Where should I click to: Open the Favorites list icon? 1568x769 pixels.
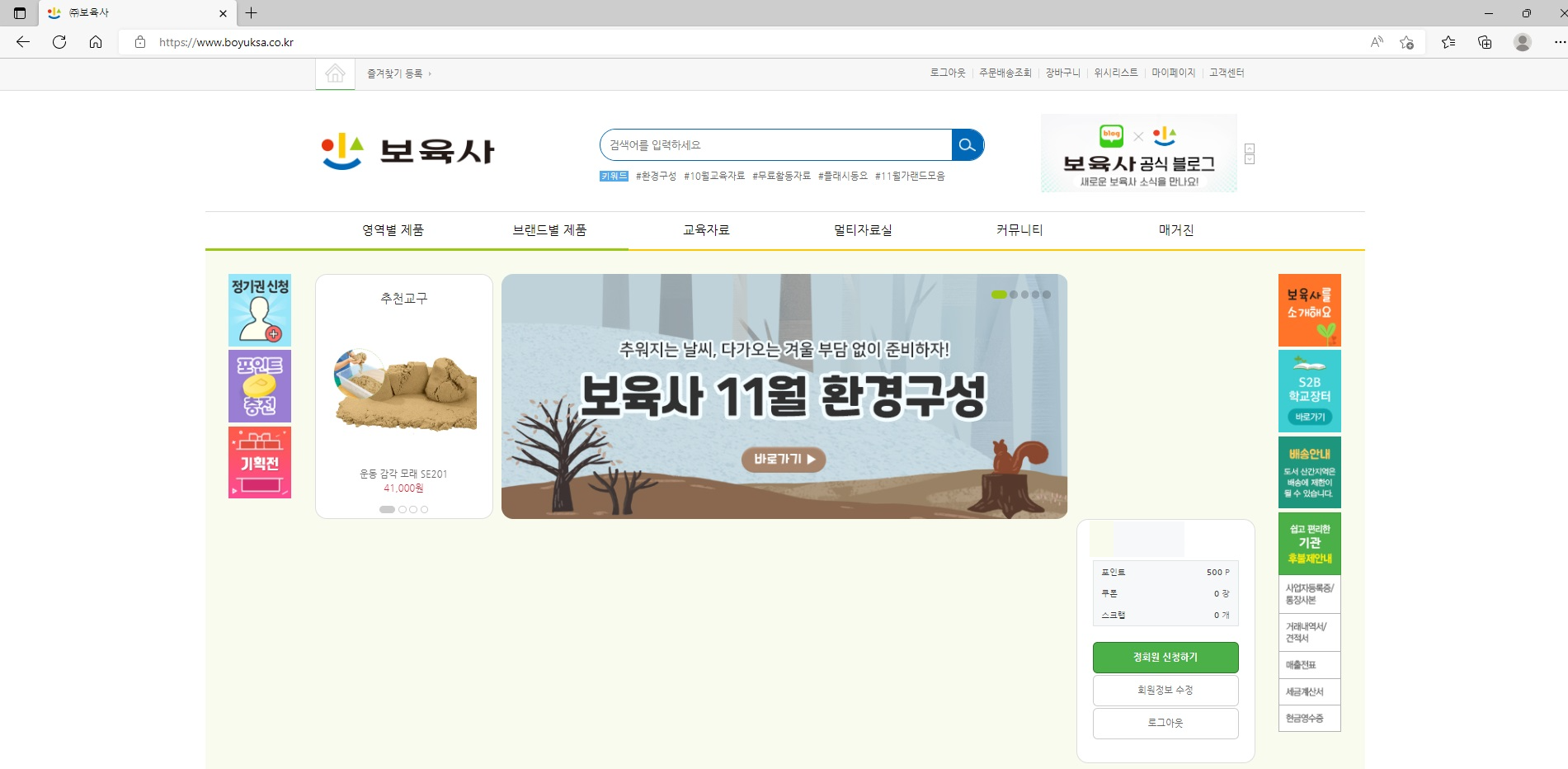click(1448, 42)
